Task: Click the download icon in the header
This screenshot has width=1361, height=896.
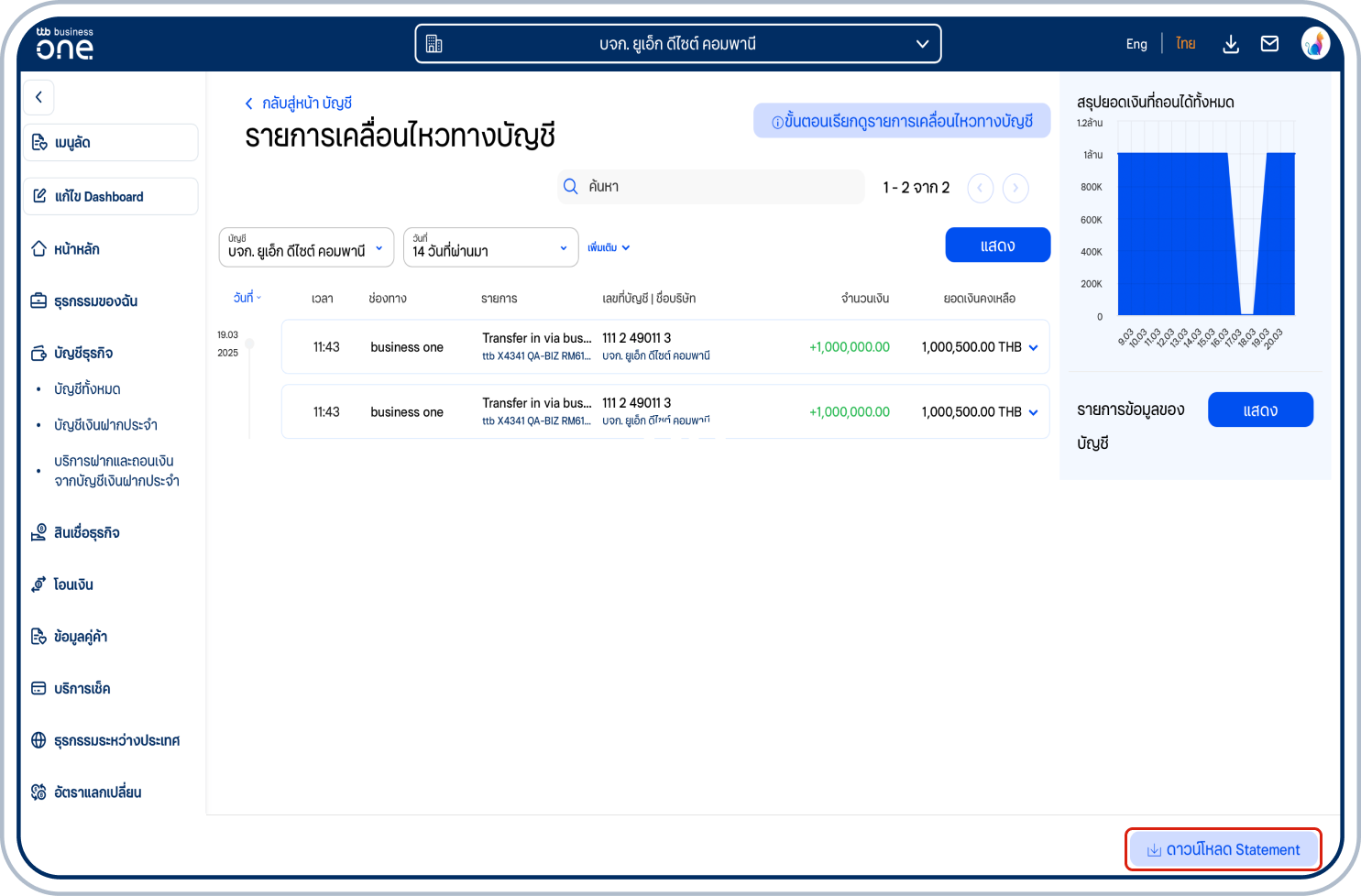Action: click(x=1231, y=43)
